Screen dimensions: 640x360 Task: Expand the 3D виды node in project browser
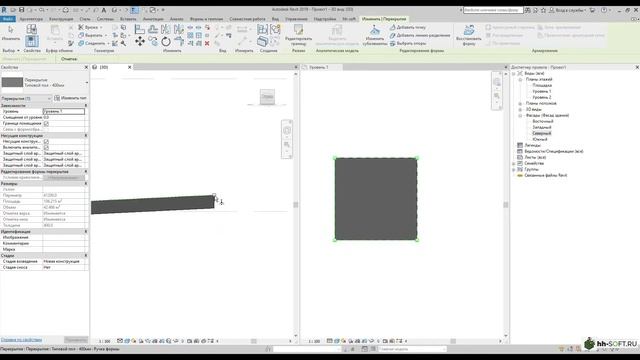point(520,109)
